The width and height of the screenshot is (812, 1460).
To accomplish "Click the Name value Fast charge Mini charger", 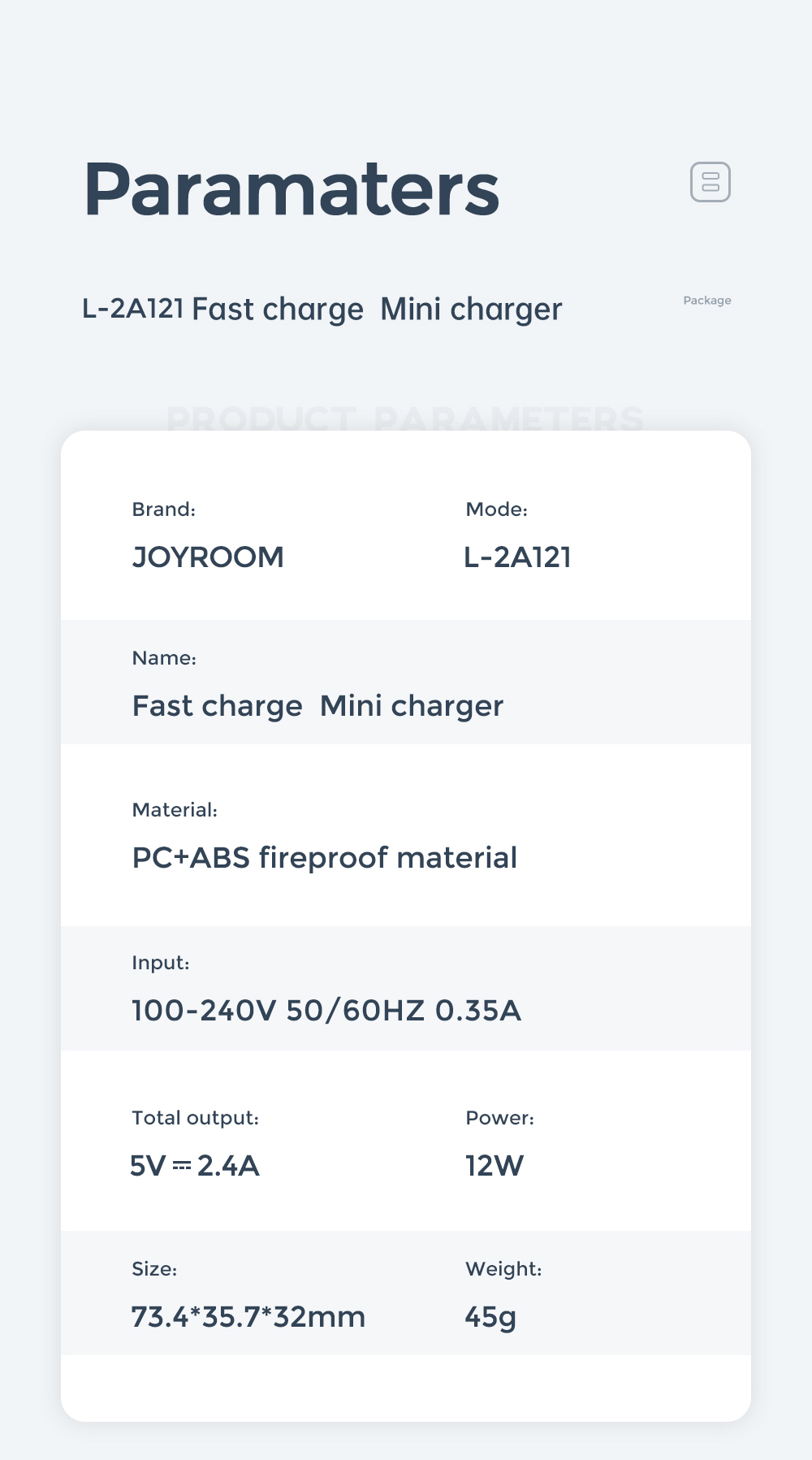I will (317, 707).
